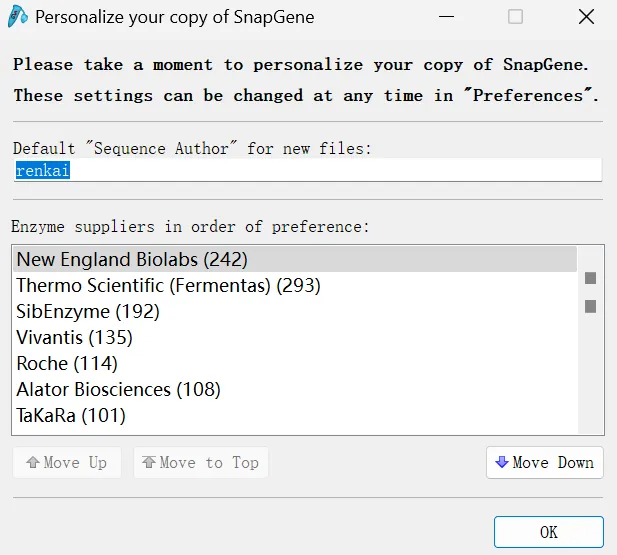Select New England Biolabs (242) supplier
This screenshot has height=555, width=617.
132,260
